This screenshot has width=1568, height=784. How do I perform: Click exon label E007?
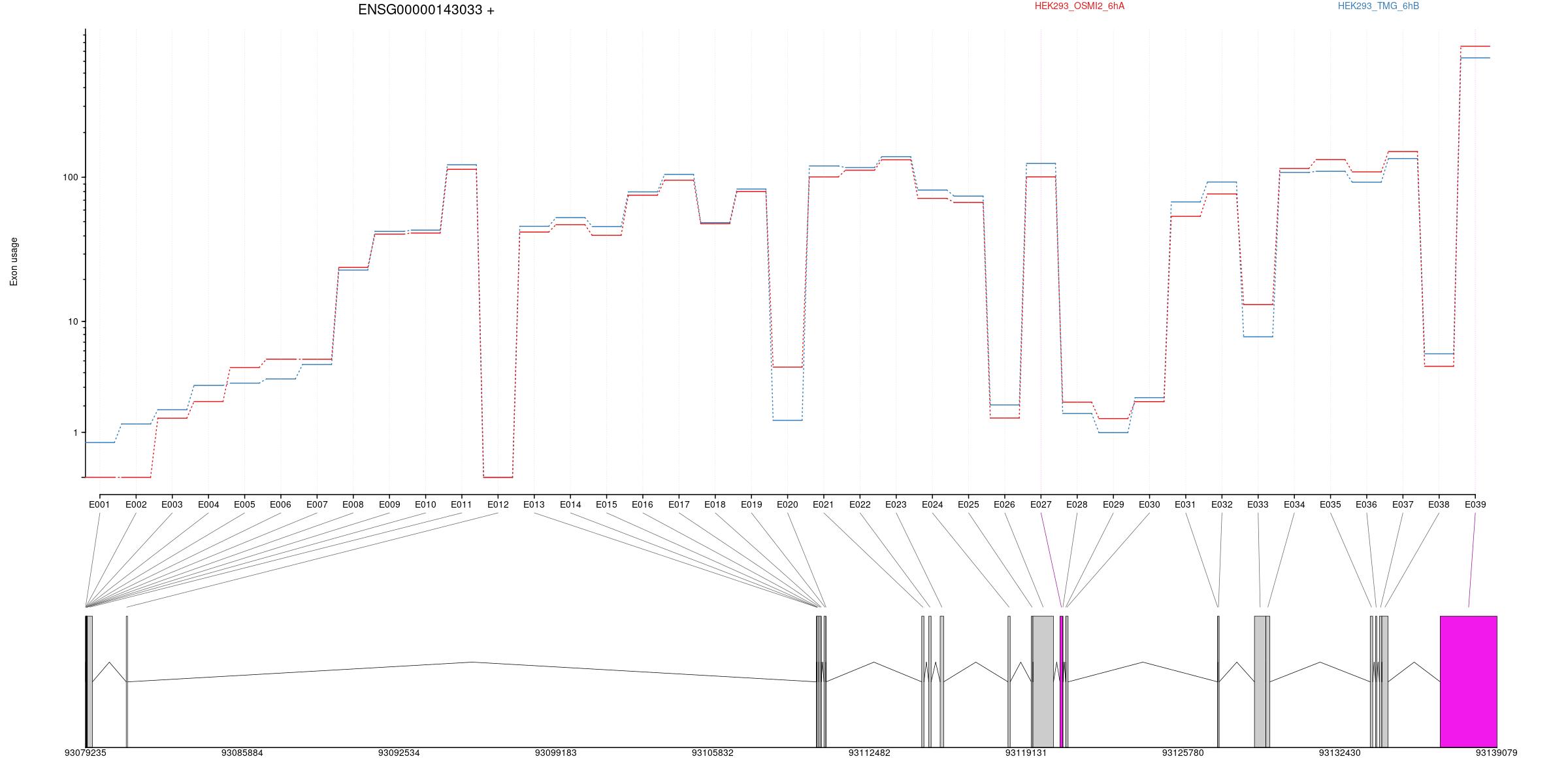[x=317, y=504]
